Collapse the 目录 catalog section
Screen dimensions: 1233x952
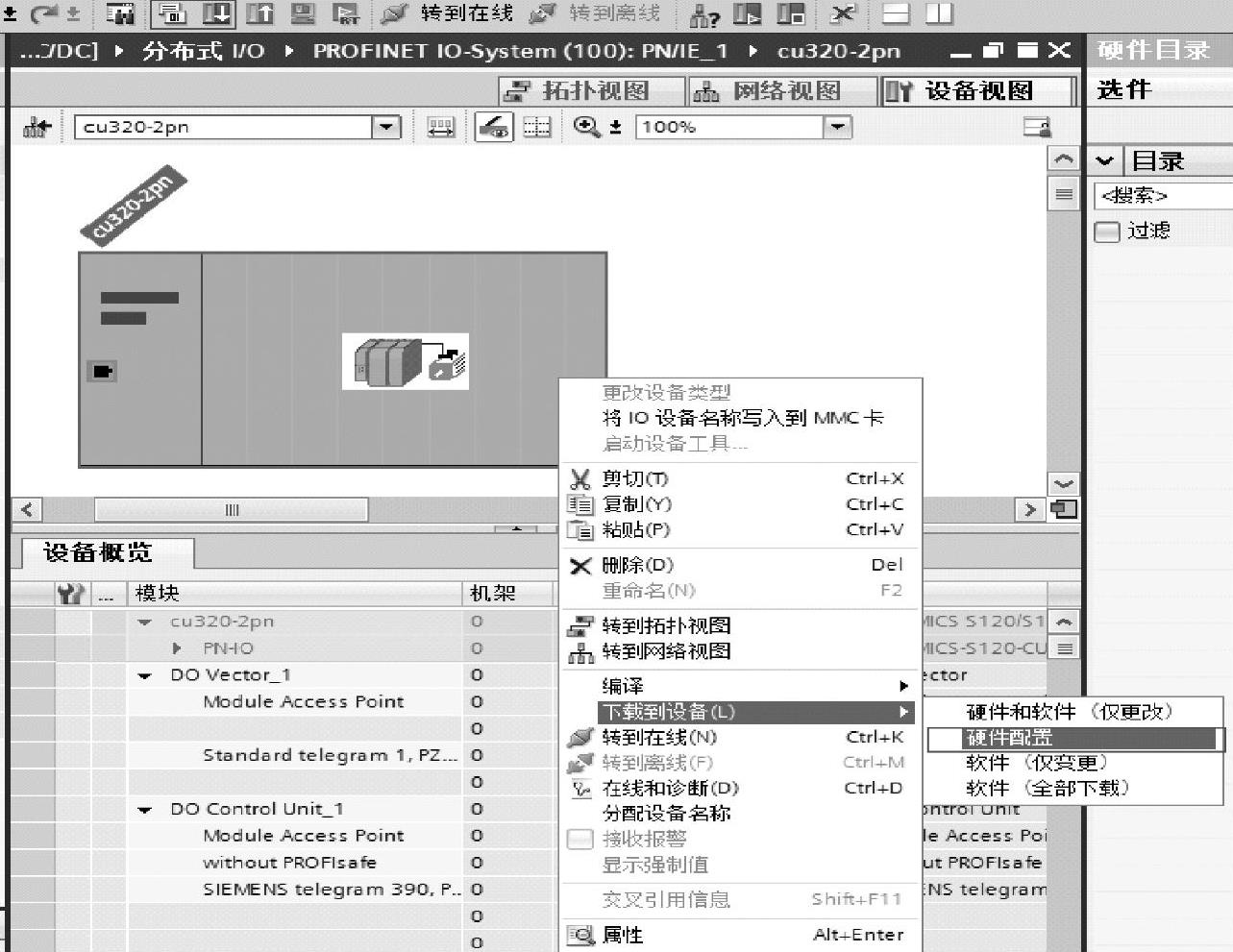tap(1105, 161)
